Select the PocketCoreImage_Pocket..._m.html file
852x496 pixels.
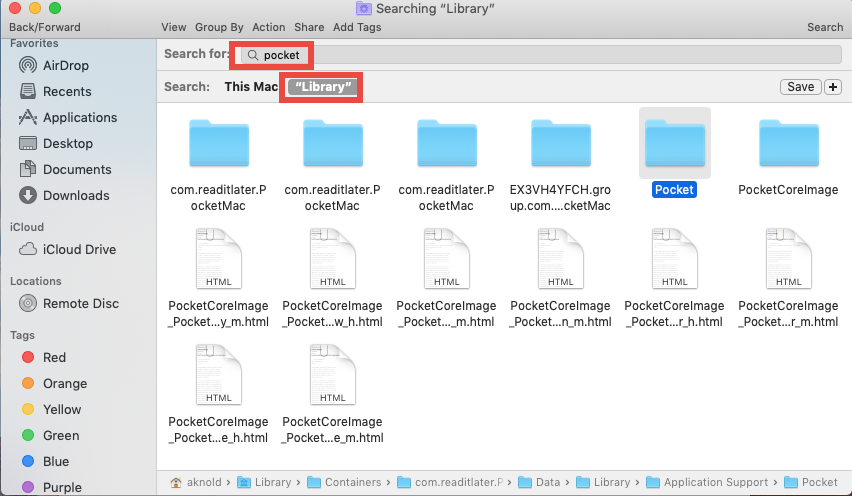[x=446, y=278]
